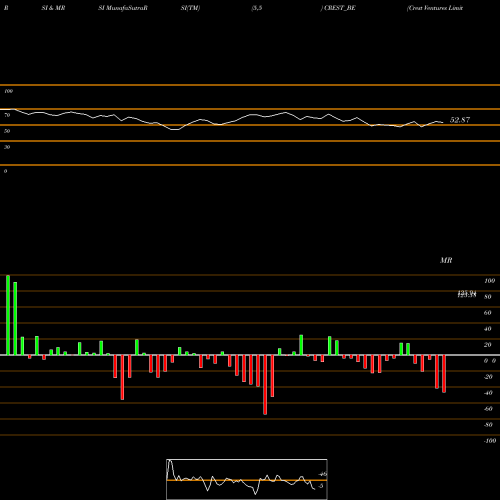Screen dimensions: 500x500
Task: Click the last red MR bar on the right
Action: coord(444,374)
